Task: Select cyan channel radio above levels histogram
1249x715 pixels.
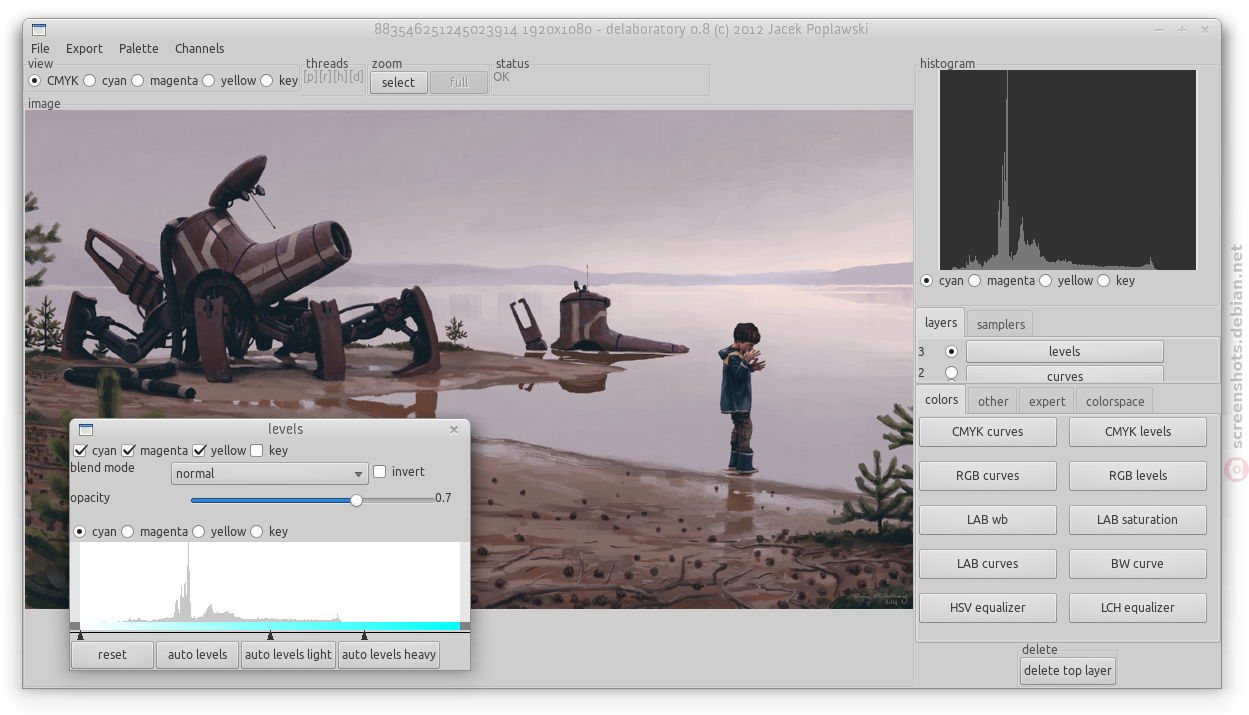Action: click(x=81, y=532)
